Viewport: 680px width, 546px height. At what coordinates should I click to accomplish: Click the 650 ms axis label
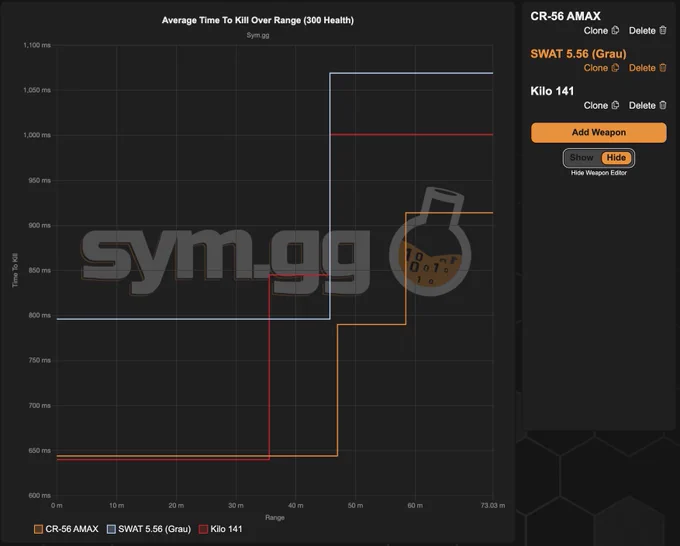tap(39, 451)
